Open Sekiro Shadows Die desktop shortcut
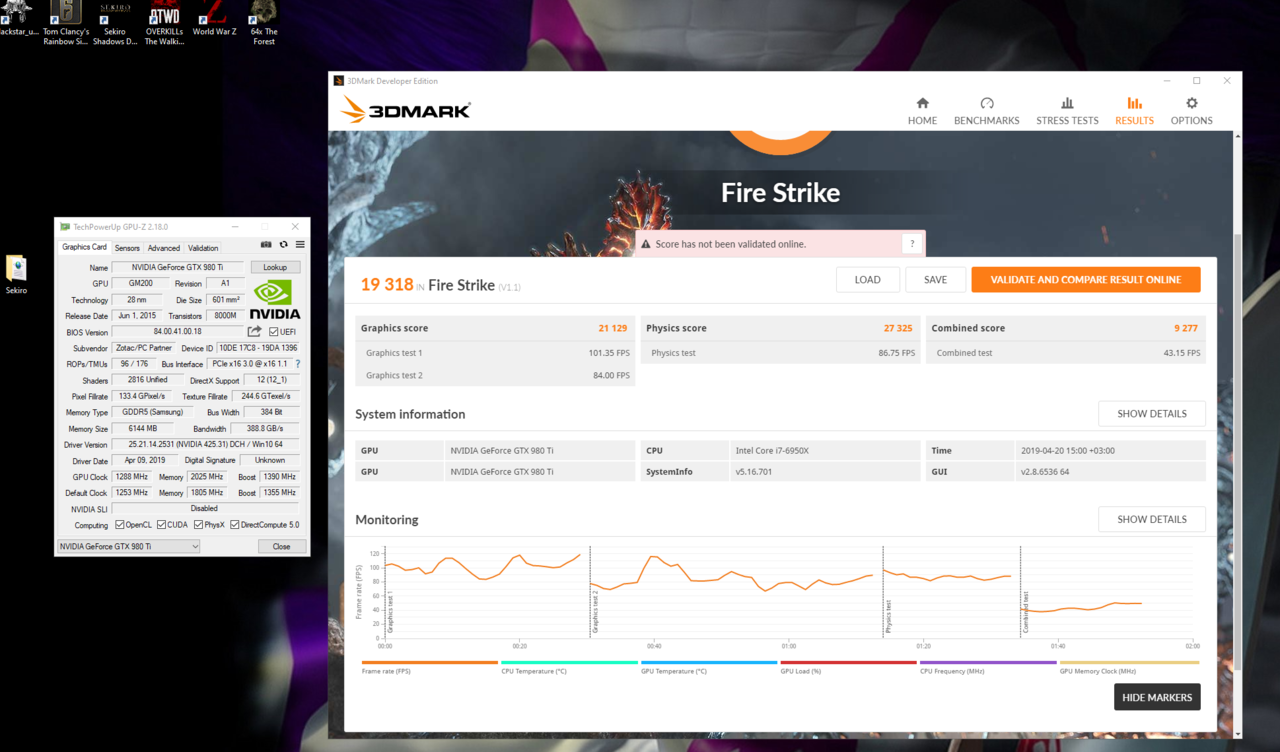The height and width of the screenshot is (752, 1280). 115,24
